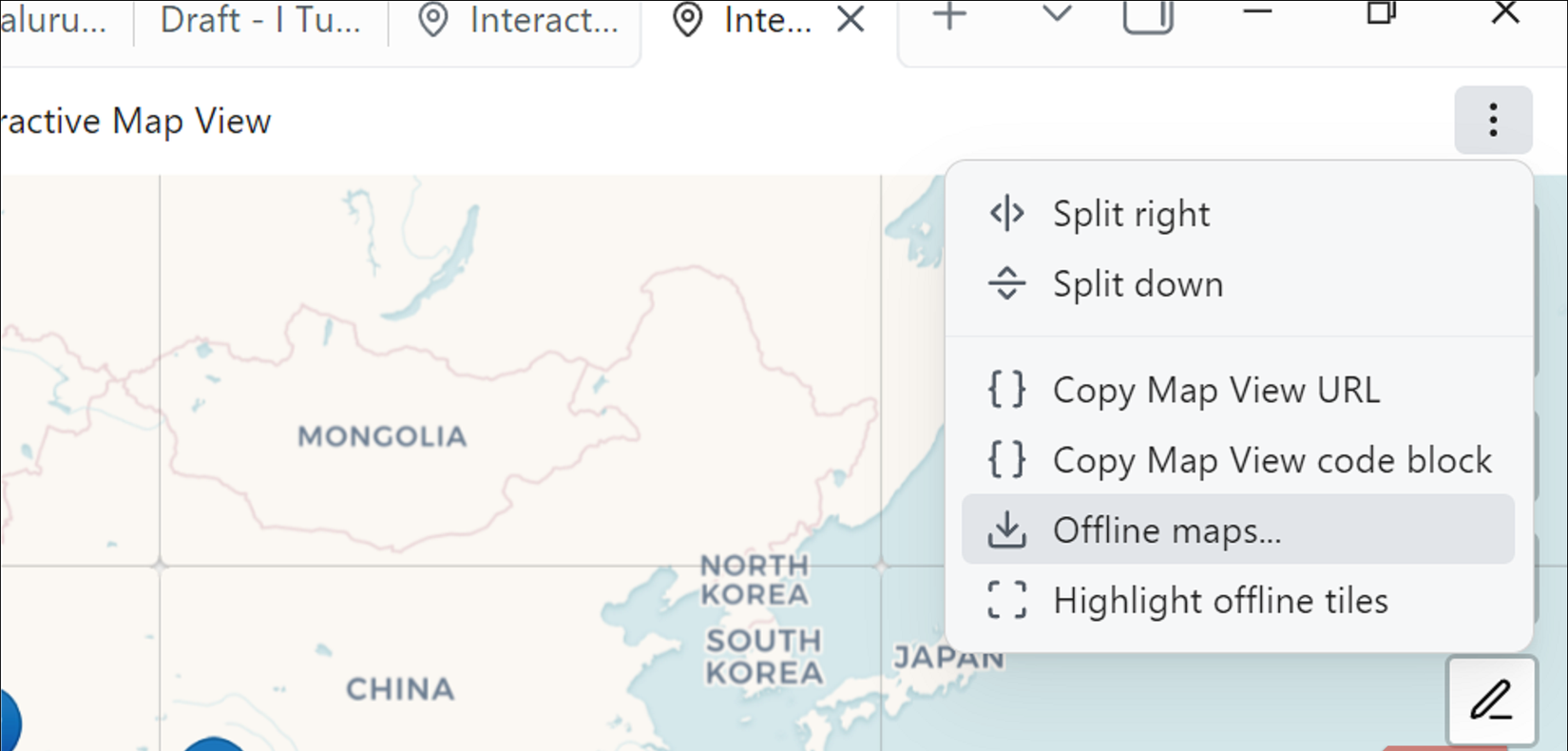Select Split right from the menu
This screenshot has width=1568, height=751.
coord(1131,214)
